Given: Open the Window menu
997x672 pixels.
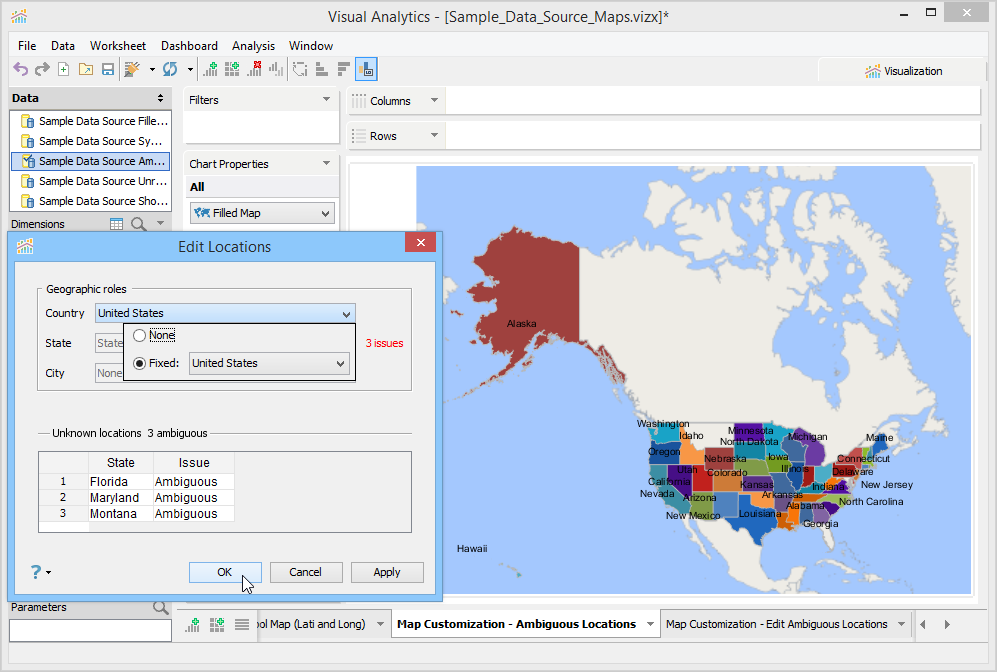Looking at the screenshot, I should coord(311,46).
